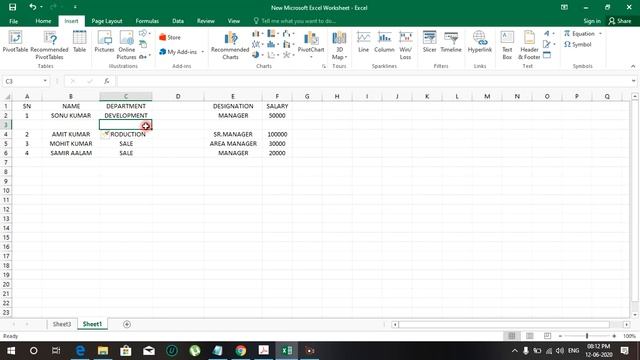Insert a Text Box

pos(507,45)
